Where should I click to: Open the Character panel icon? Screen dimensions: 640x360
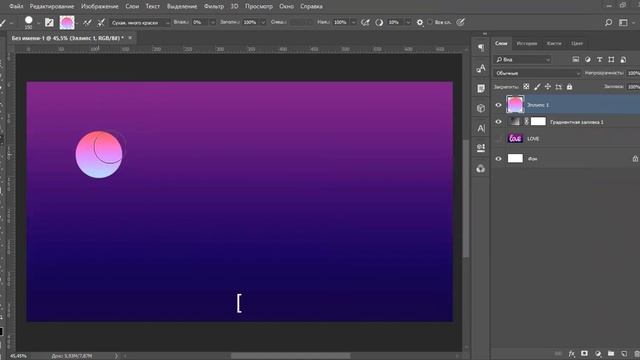pos(481,128)
